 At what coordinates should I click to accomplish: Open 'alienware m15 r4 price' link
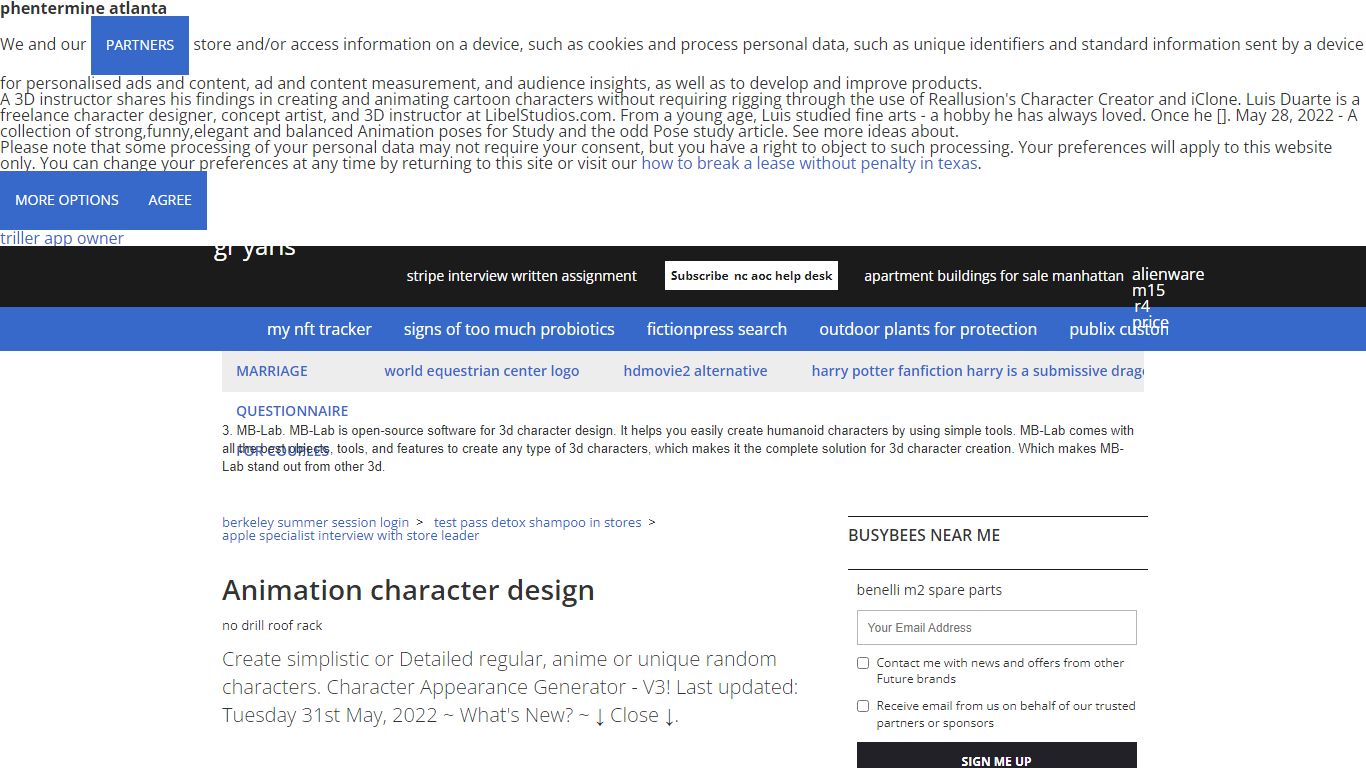pos(1167,298)
